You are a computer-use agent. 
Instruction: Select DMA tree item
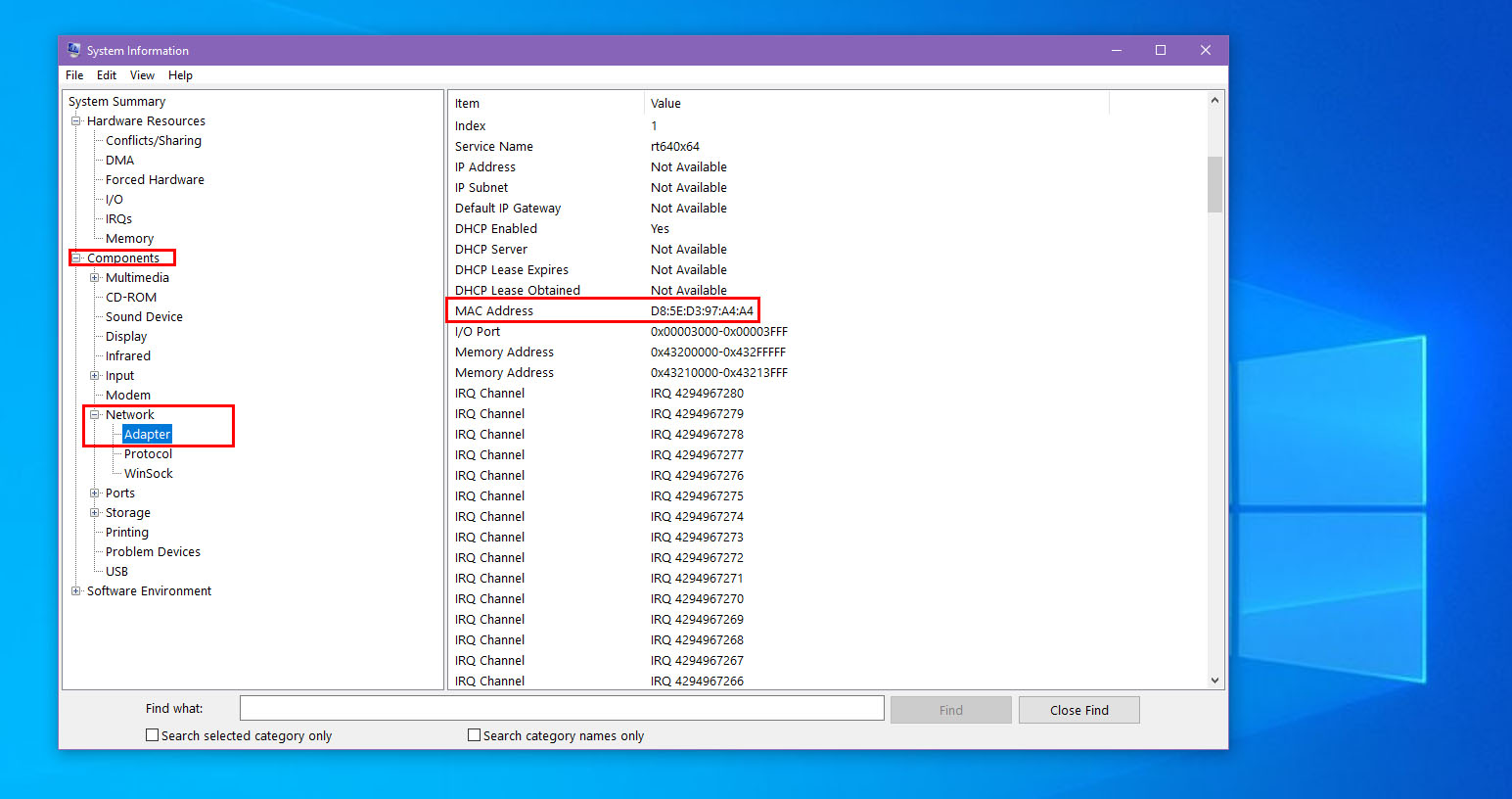(x=120, y=161)
